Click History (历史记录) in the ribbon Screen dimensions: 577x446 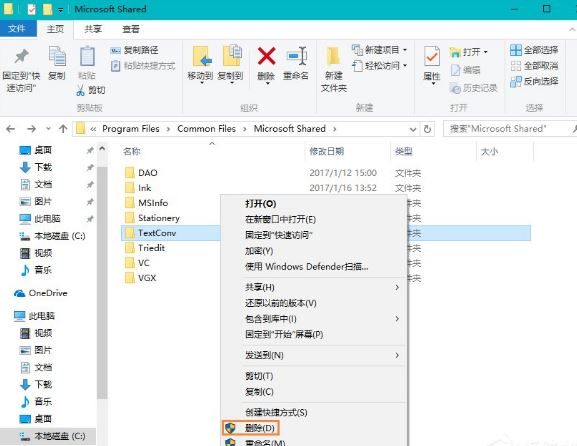point(474,88)
